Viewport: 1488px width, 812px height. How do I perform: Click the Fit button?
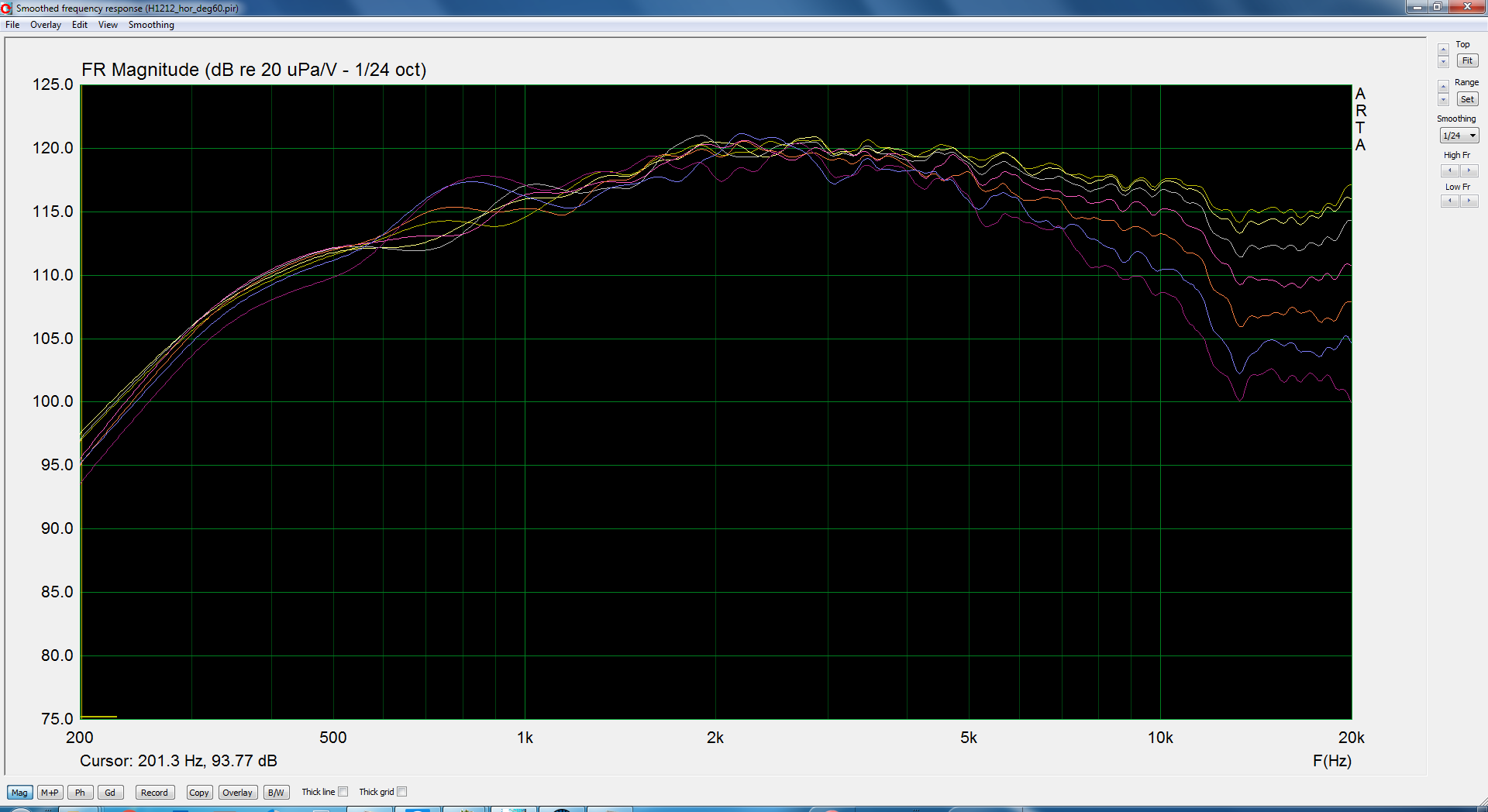[1467, 60]
